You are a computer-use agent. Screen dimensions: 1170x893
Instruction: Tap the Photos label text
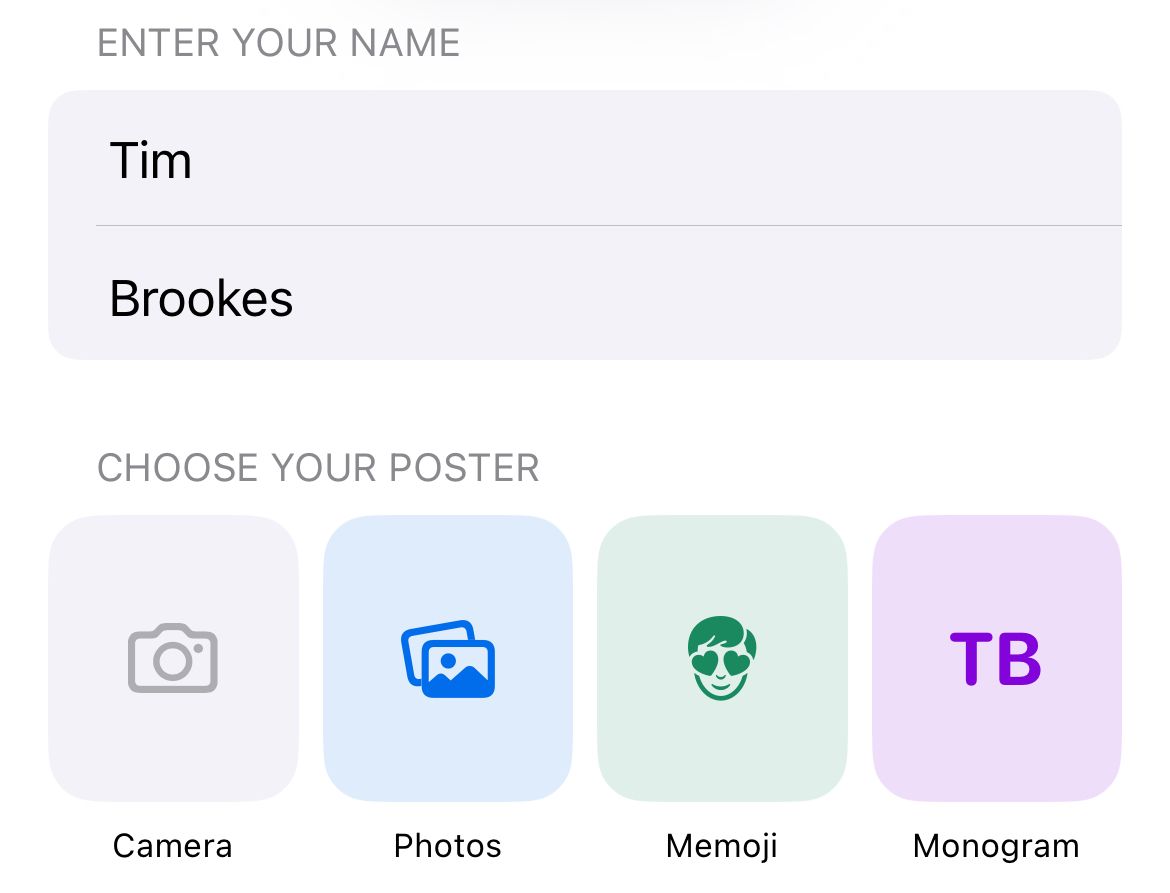point(447,845)
